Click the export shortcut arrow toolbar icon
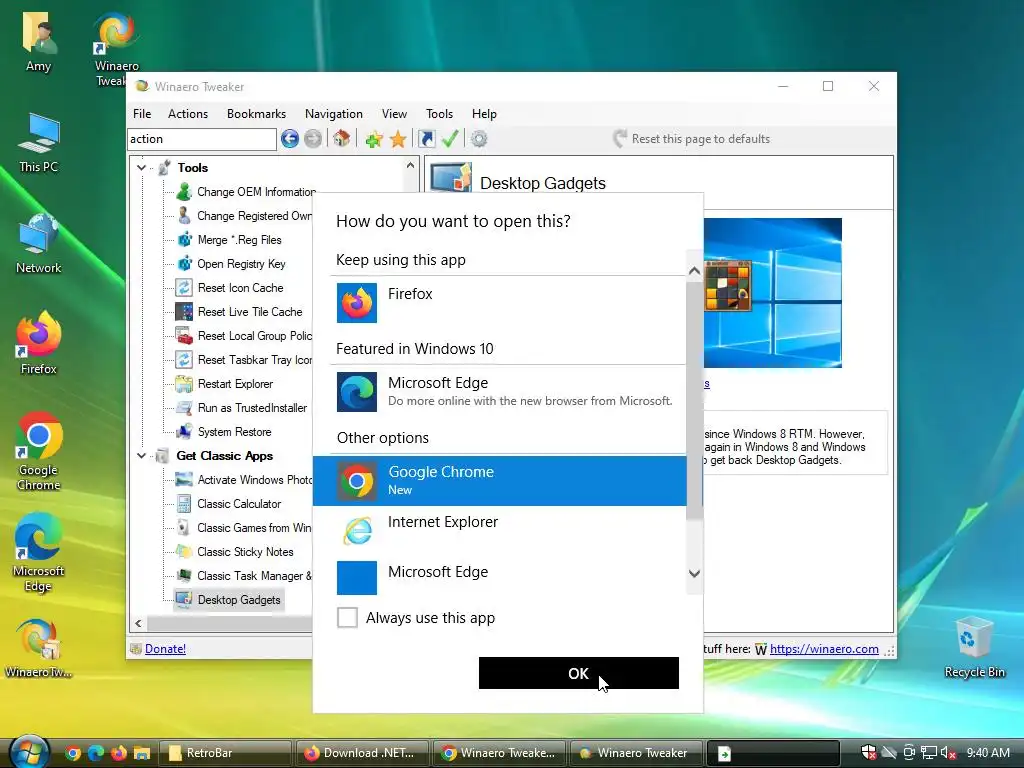Image resolution: width=1024 pixels, height=768 pixels. tap(426, 138)
